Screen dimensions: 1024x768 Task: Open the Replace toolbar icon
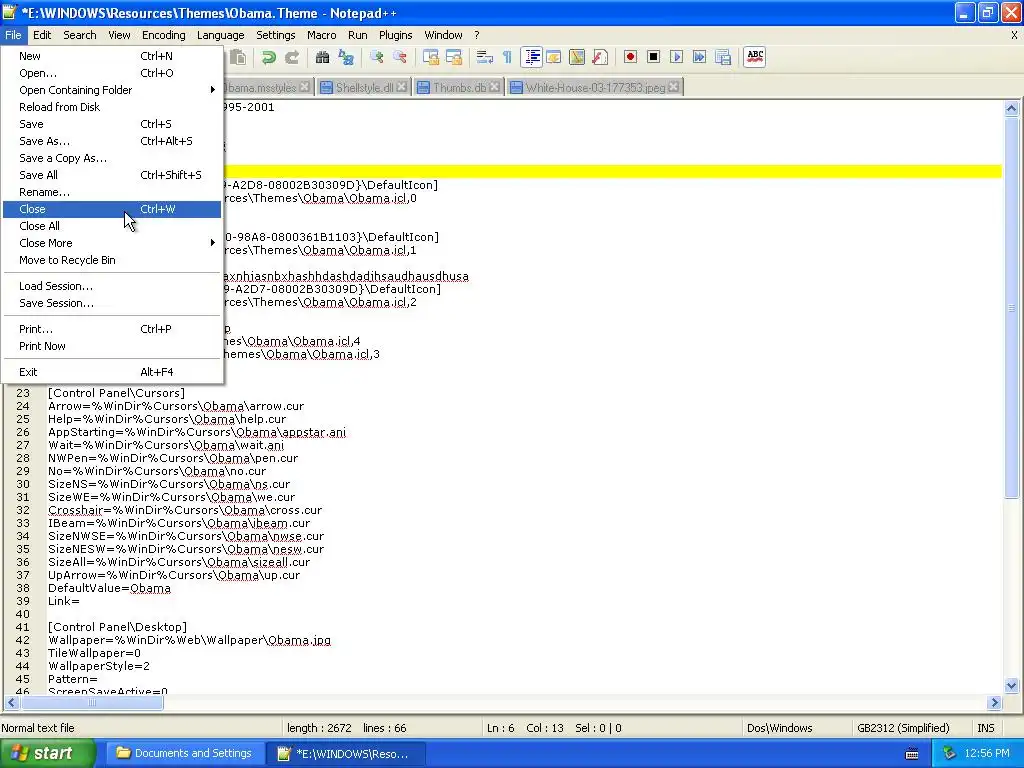click(x=345, y=57)
